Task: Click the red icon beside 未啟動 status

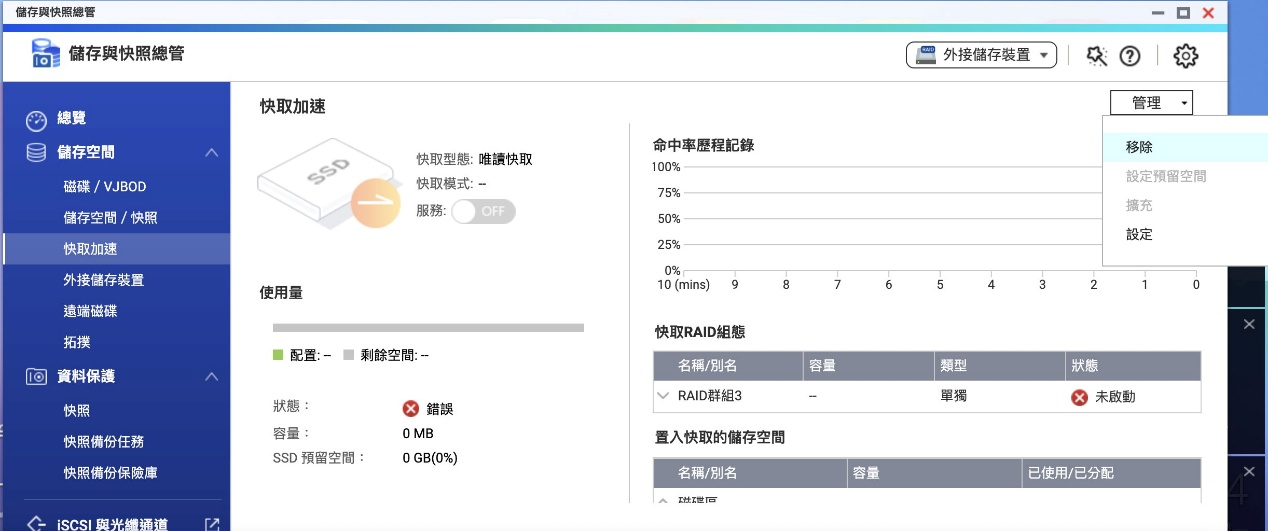Action: pyautogui.click(x=1079, y=397)
